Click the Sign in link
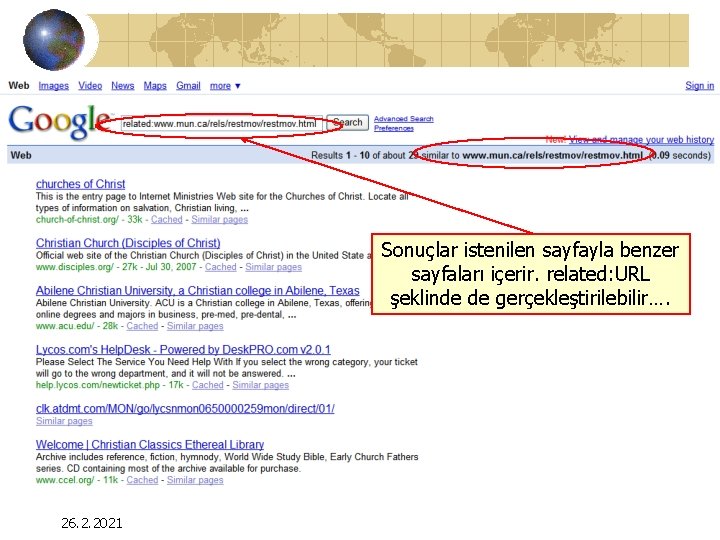 coord(699,85)
